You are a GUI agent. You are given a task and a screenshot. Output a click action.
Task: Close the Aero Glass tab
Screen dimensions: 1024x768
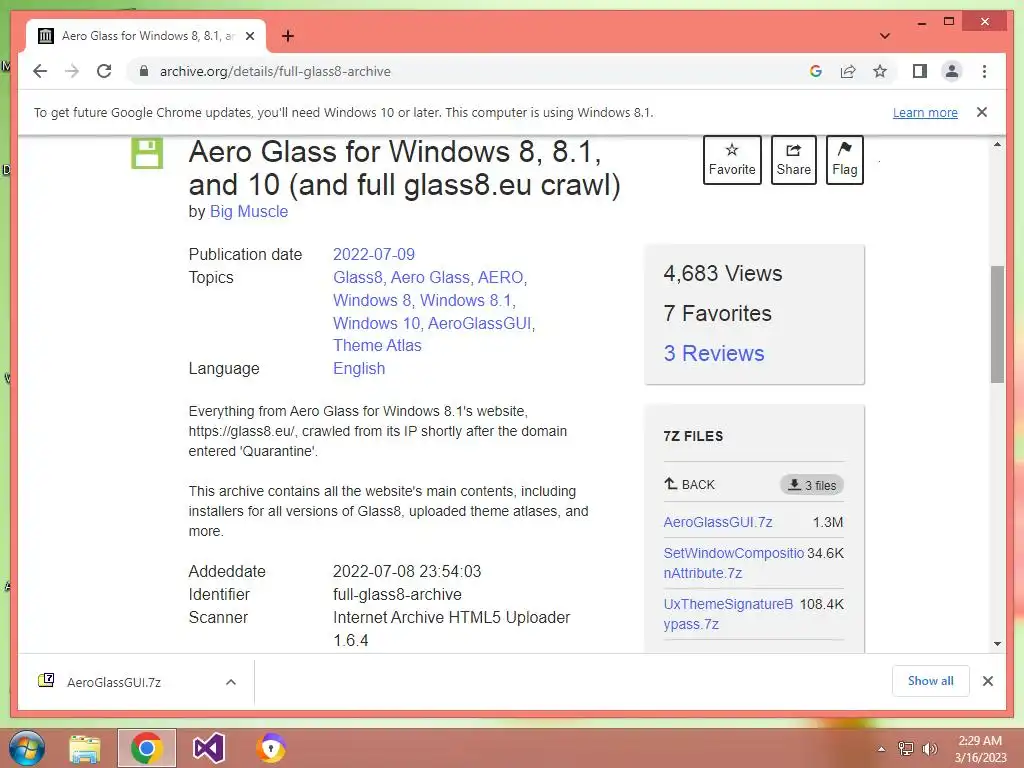pyautogui.click(x=249, y=36)
